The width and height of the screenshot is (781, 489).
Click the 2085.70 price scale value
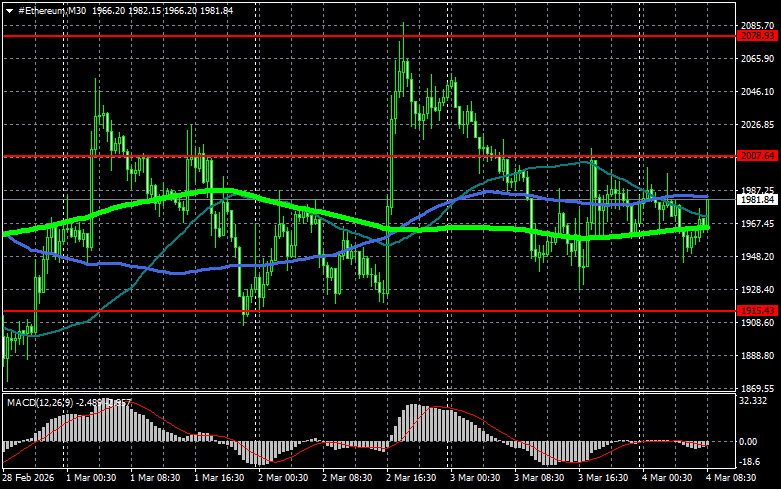757,25
